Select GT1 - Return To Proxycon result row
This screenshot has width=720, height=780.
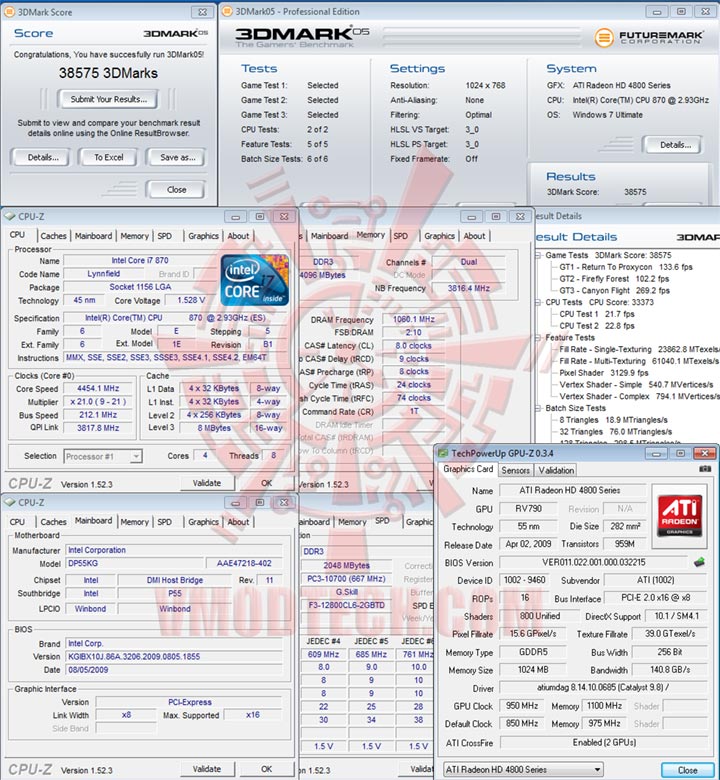click(625, 267)
